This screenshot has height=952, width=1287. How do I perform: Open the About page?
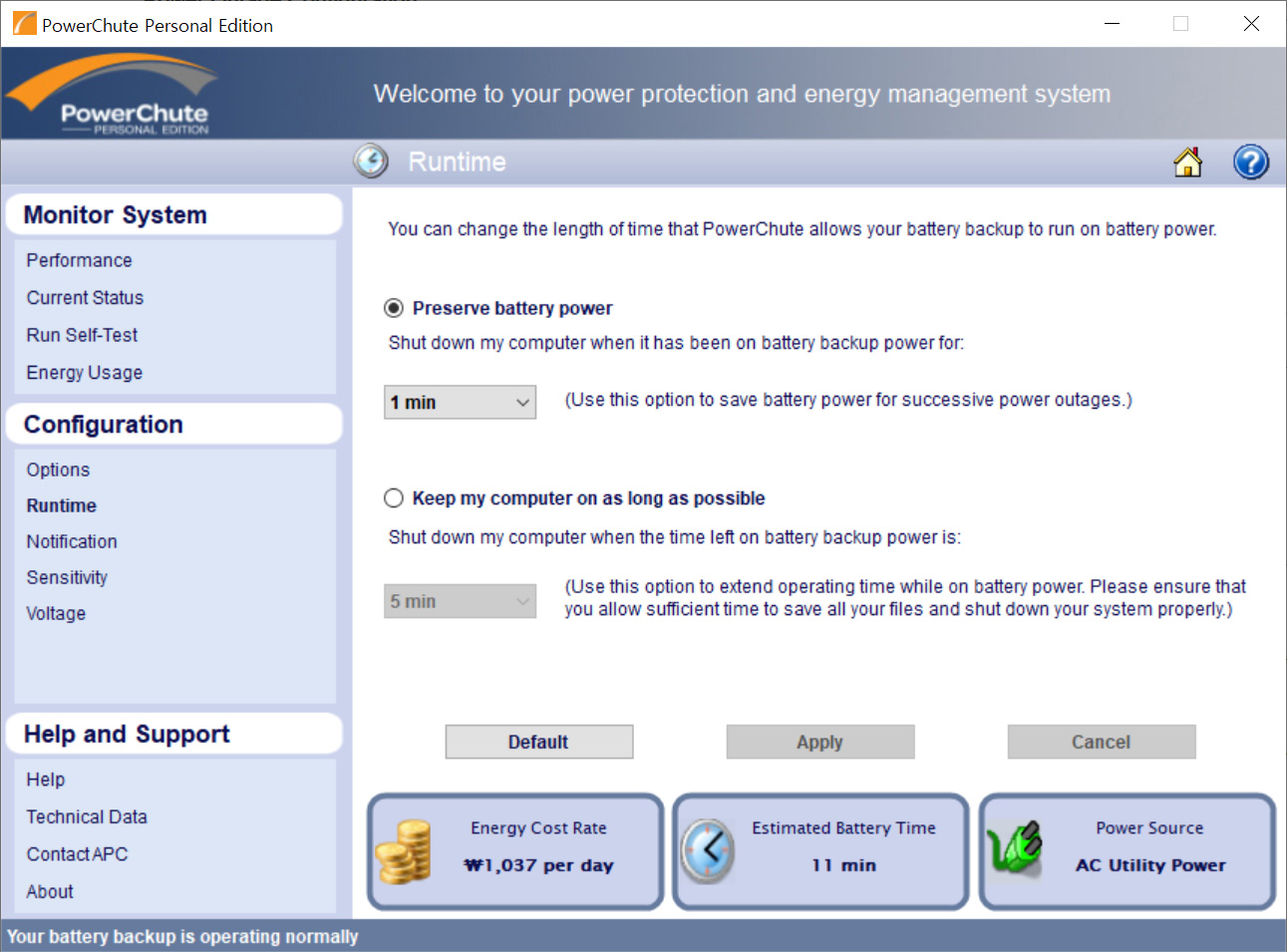[x=50, y=892]
